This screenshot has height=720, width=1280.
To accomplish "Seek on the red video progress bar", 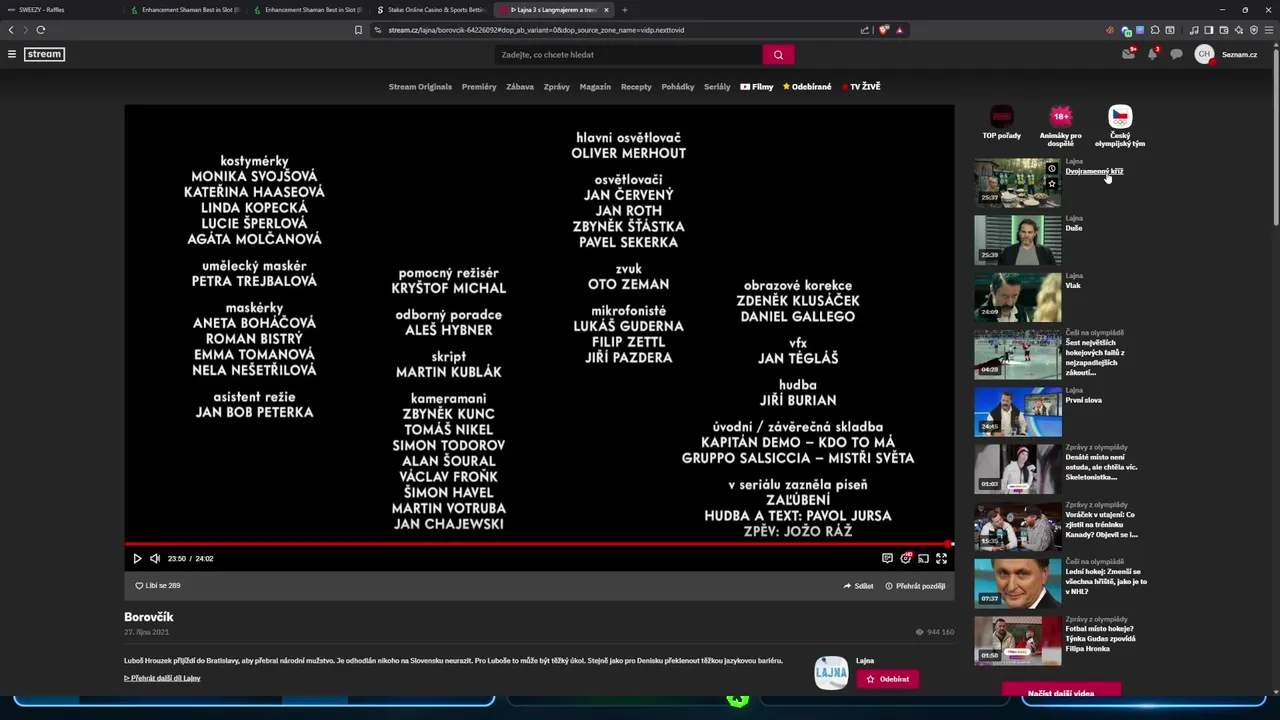I will [539, 545].
